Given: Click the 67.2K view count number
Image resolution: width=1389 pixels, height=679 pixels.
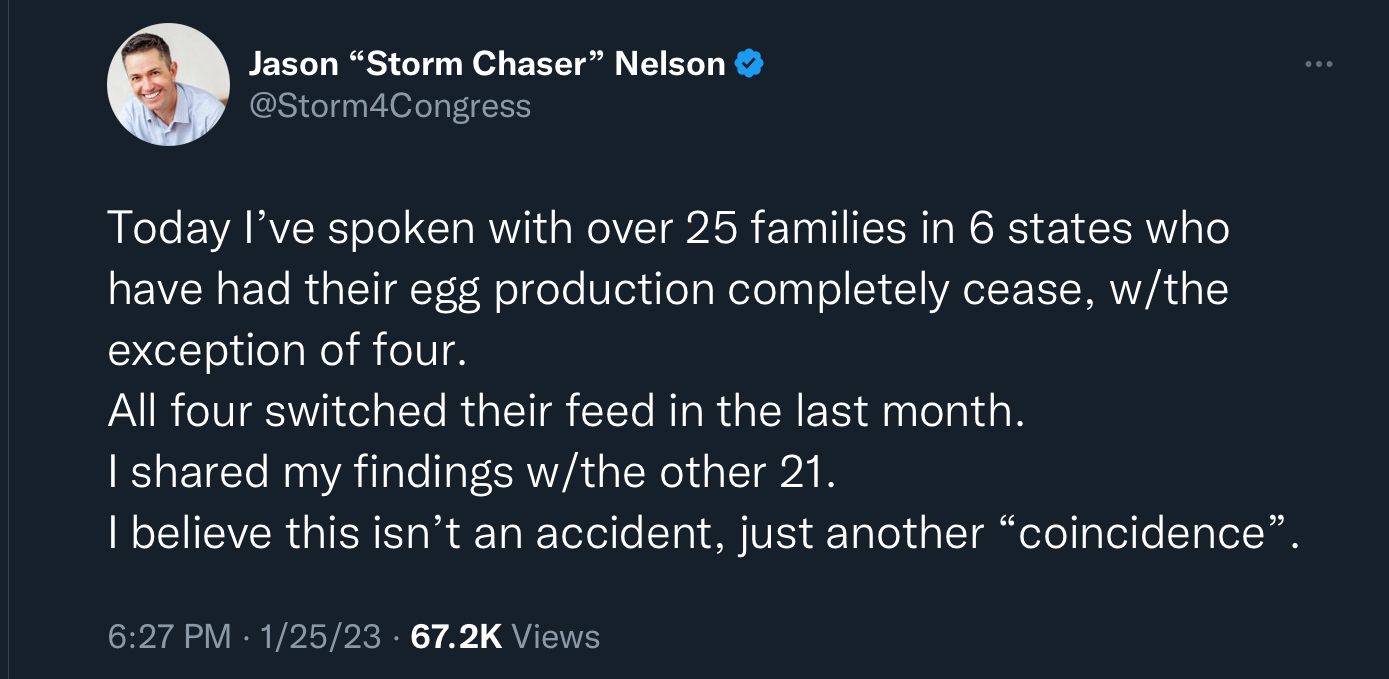Looking at the screenshot, I should tap(456, 637).
